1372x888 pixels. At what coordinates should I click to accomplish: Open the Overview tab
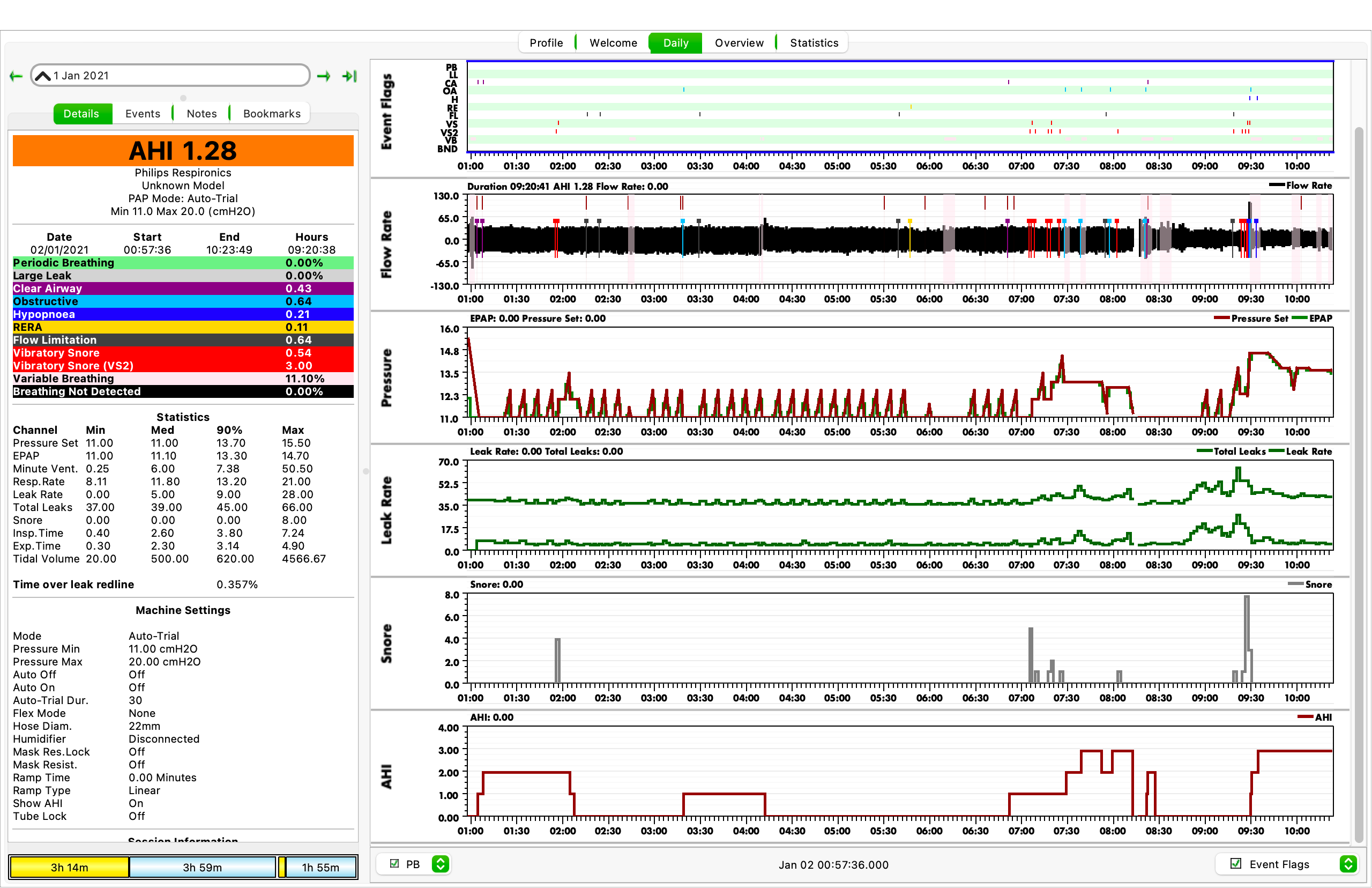739,43
